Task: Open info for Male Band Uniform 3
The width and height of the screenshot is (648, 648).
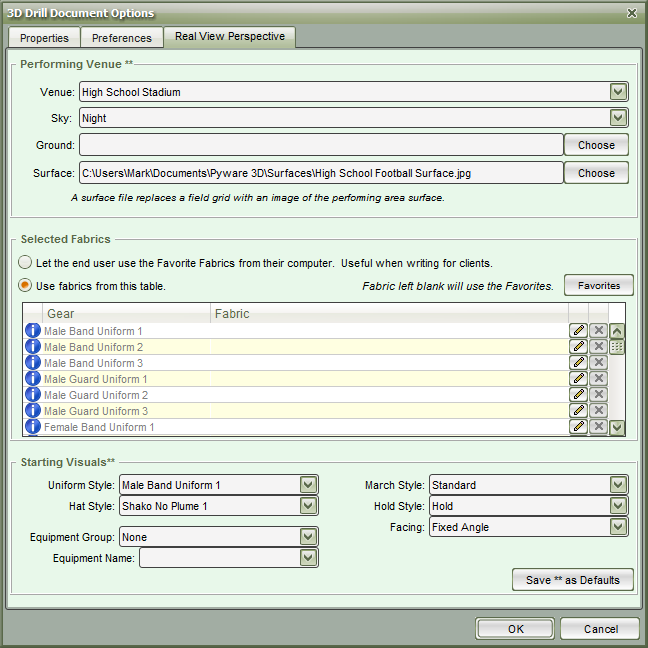Action: click(x=33, y=362)
